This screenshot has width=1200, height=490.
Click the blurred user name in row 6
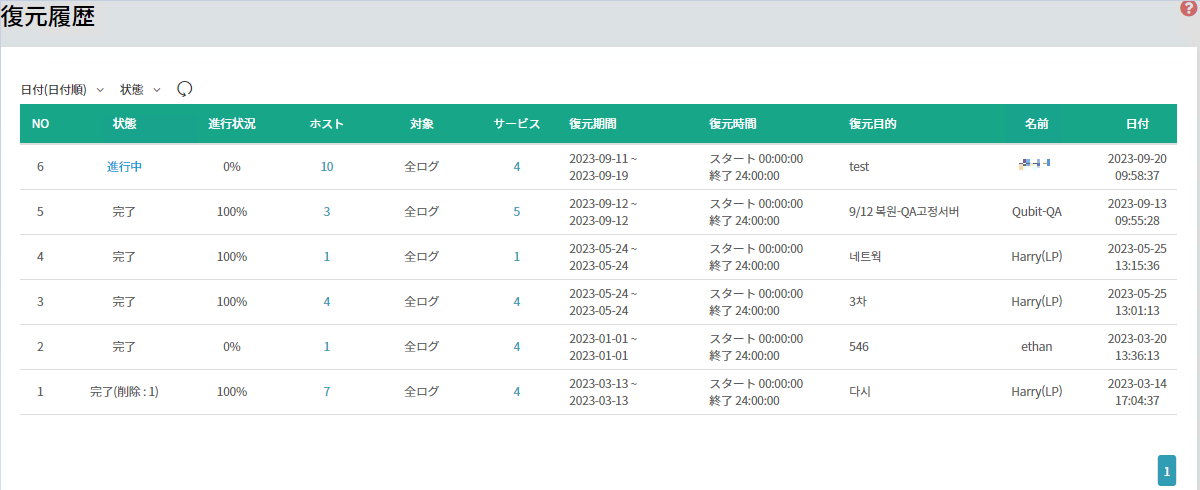tap(1035, 164)
